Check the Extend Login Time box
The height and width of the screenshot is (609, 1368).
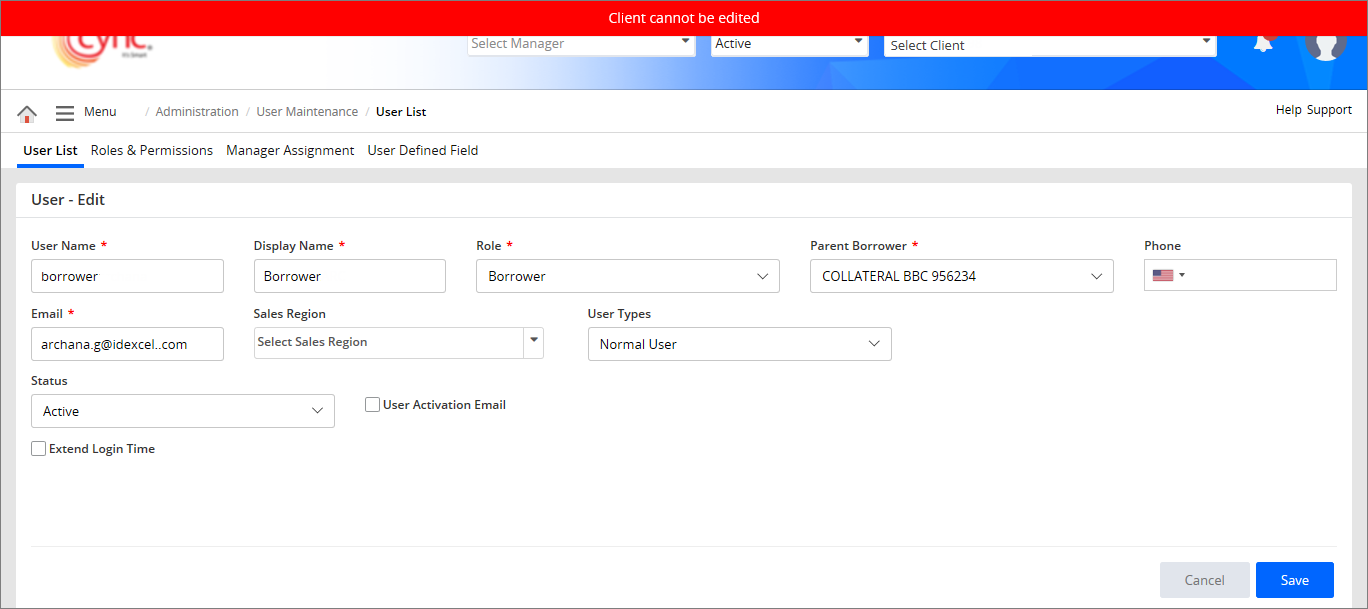[x=39, y=449]
